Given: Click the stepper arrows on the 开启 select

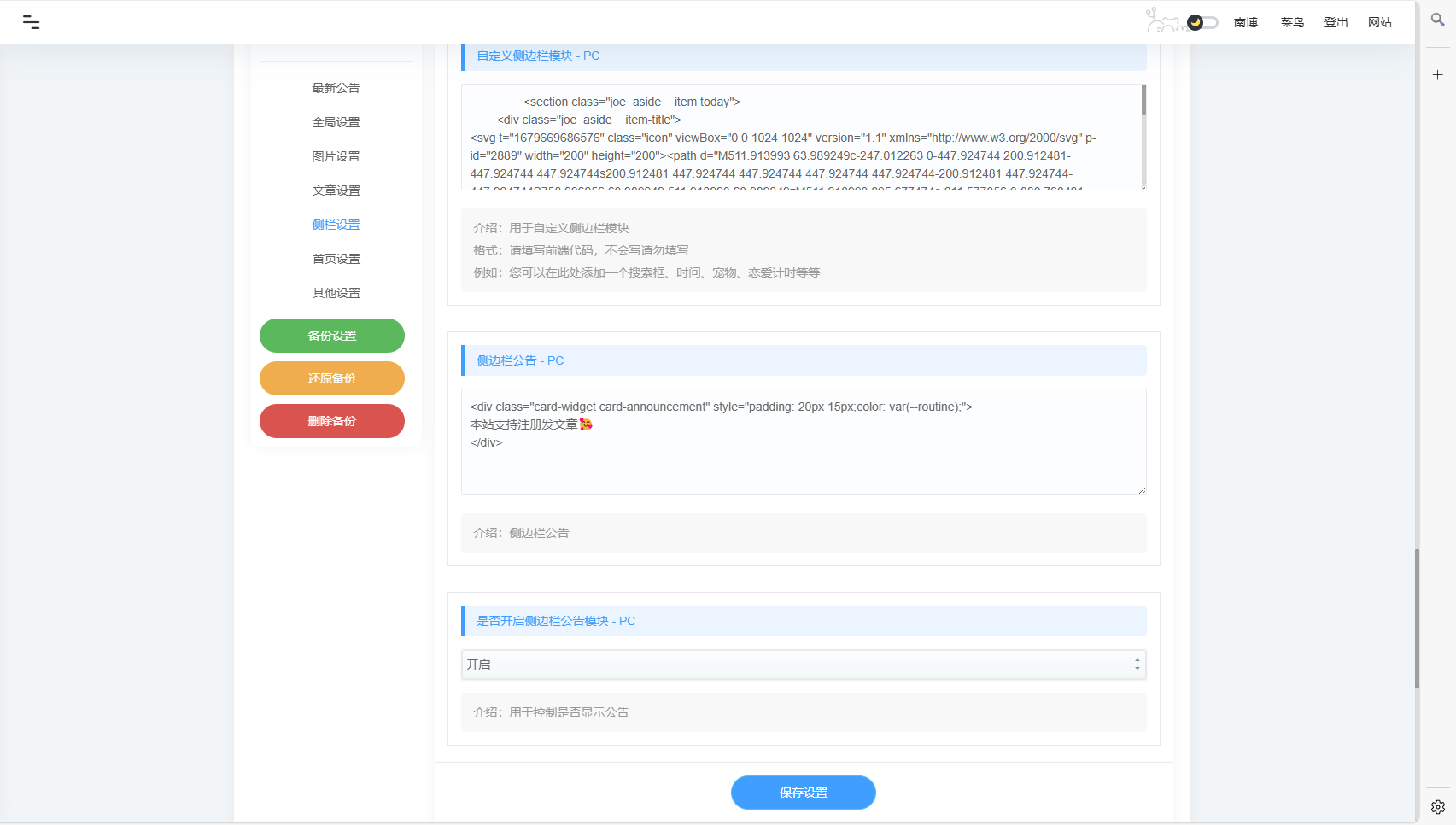Looking at the screenshot, I should tap(1137, 664).
